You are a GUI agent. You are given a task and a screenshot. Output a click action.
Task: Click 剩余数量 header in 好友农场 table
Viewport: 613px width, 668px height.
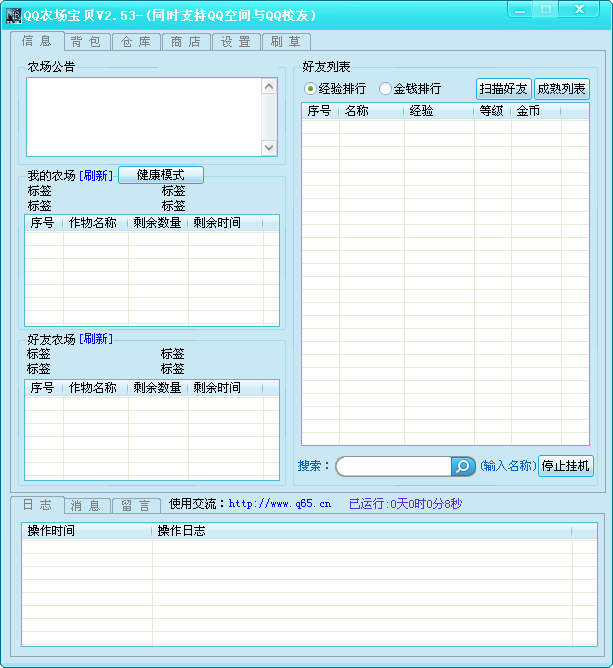(158, 388)
